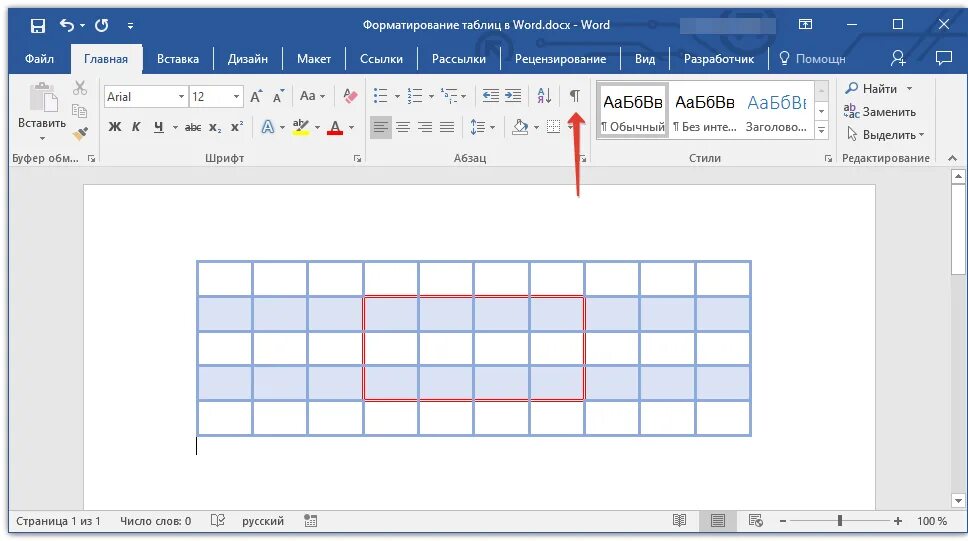This screenshot has width=968, height=541.
Task: Apply the Без инте... style
Action: pyautogui.click(x=704, y=111)
